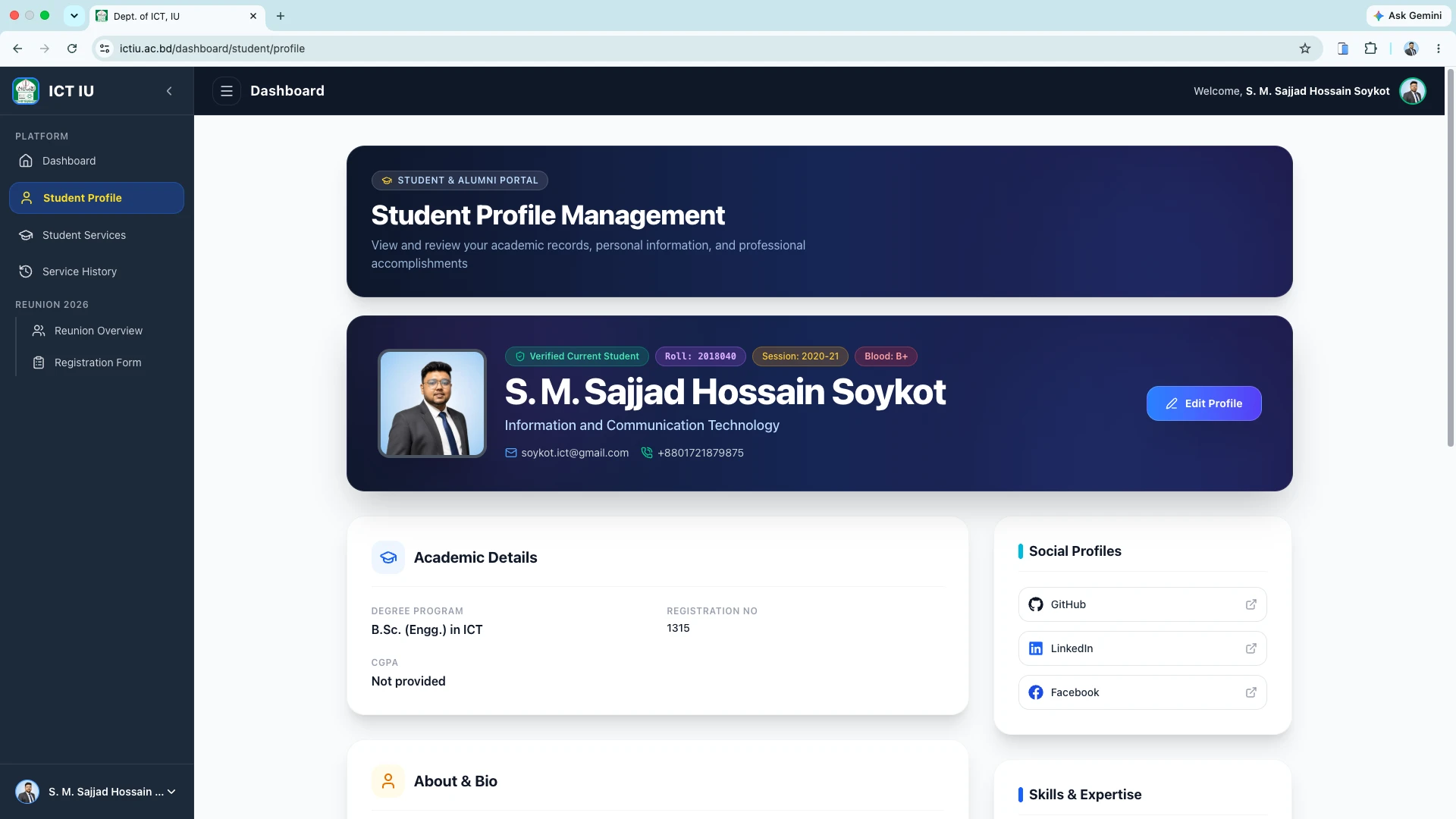The height and width of the screenshot is (819, 1456).
Task: Open the browser extensions puzzle icon
Action: (1370, 49)
